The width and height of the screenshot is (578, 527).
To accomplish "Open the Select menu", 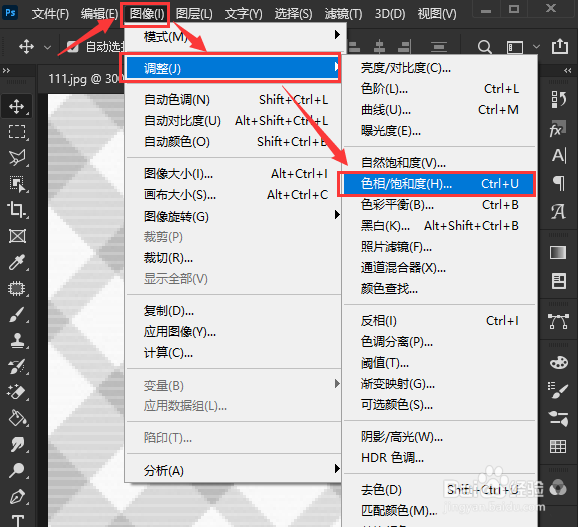I will (x=293, y=14).
